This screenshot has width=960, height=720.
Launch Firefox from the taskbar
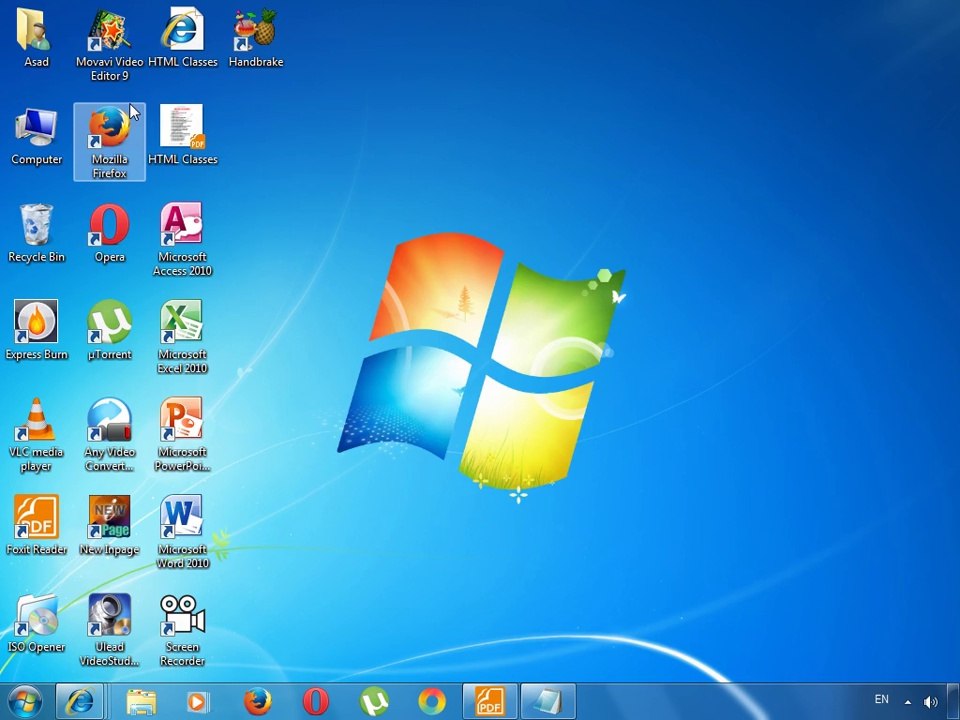click(x=257, y=702)
